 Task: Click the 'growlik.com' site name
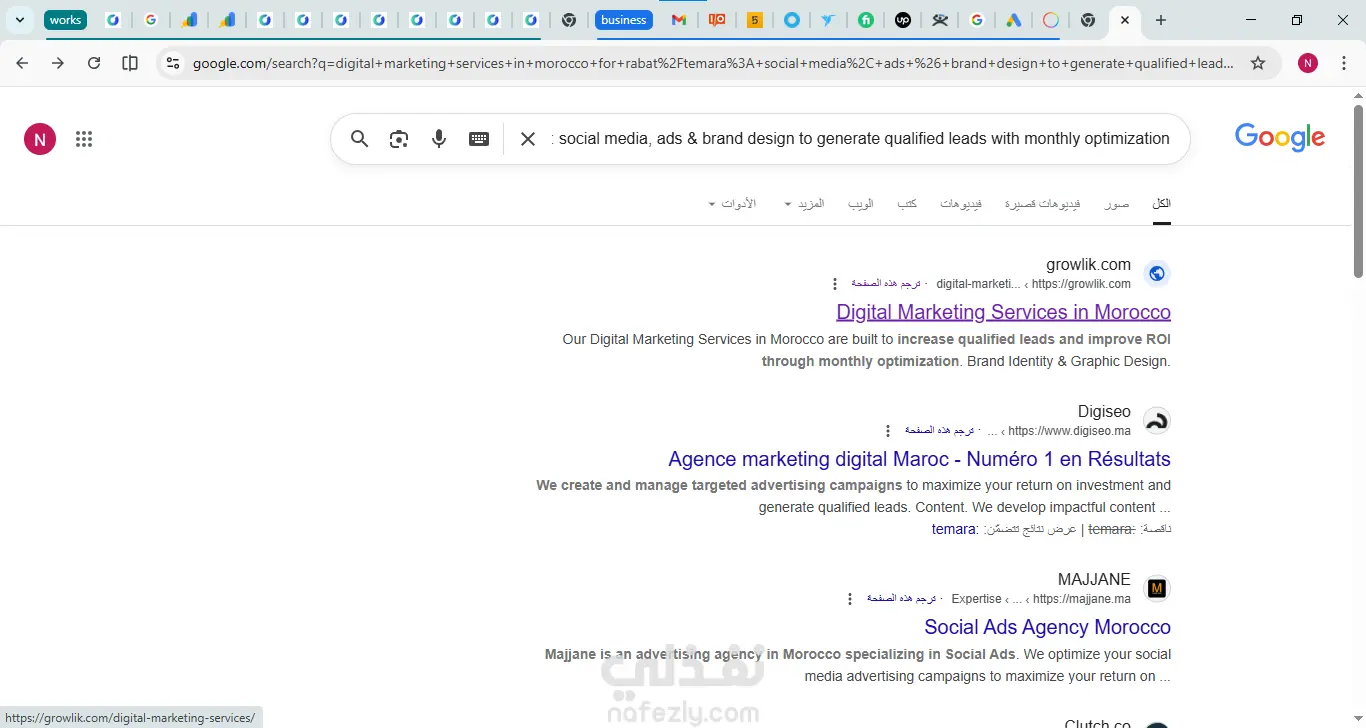tap(1088, 265)
